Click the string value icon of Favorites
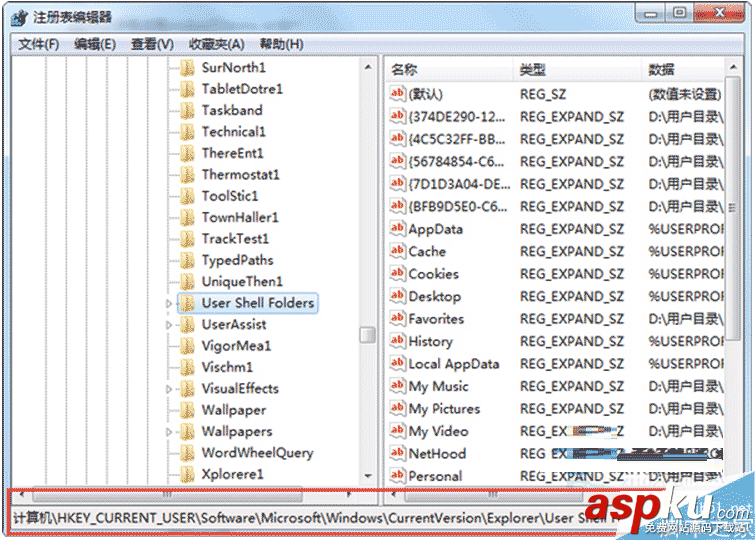 coord(397,318)
